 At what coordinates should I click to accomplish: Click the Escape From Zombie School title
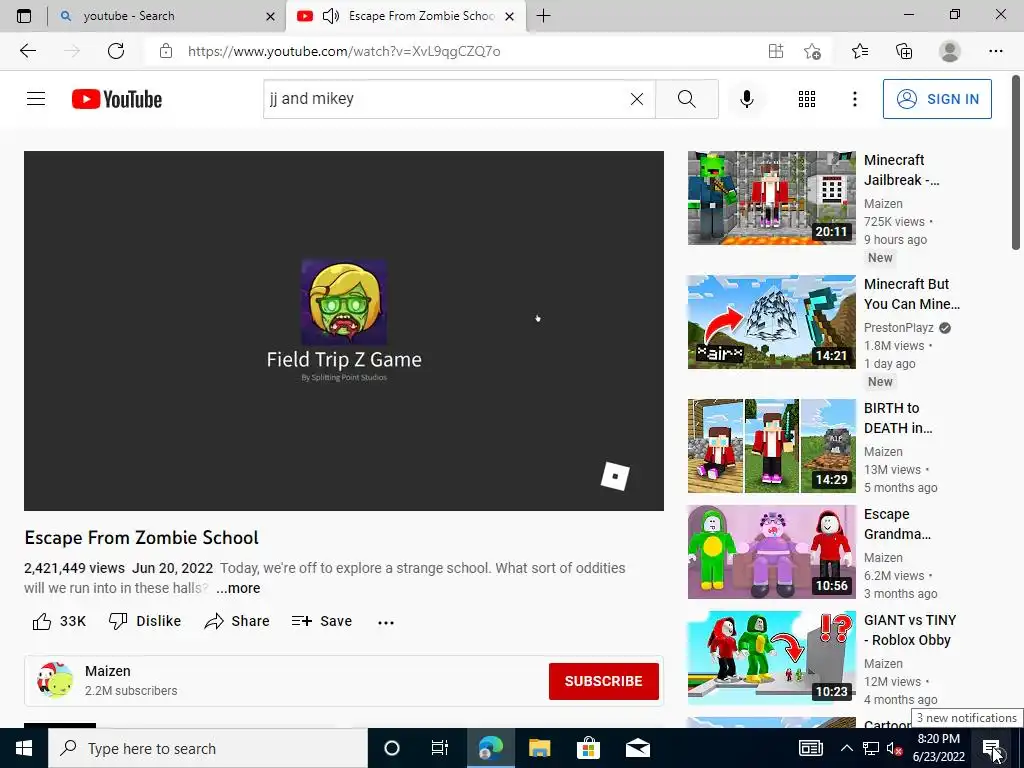(142, 537)
